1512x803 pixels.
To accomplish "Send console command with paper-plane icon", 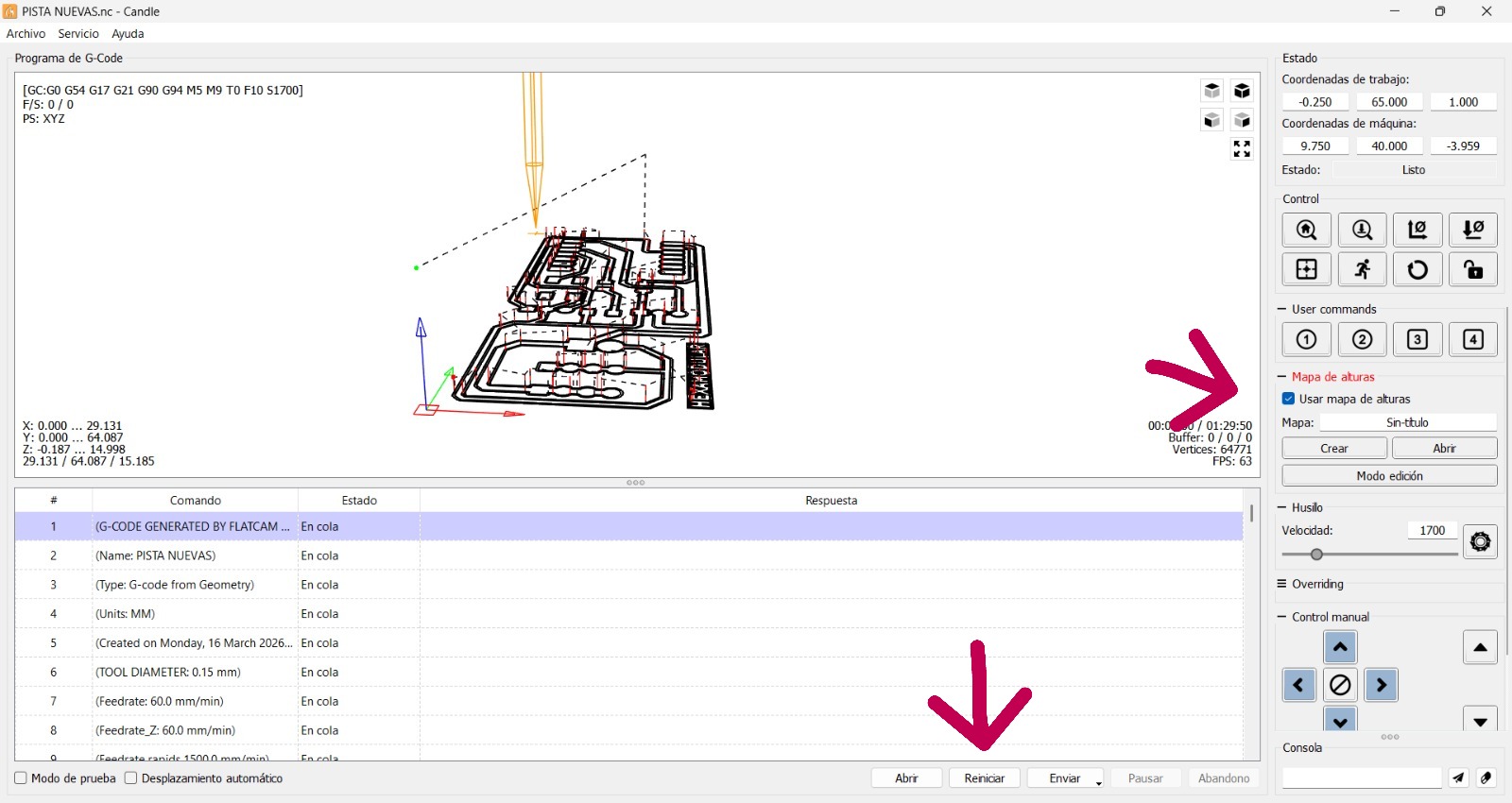I will click(1458, 777).
